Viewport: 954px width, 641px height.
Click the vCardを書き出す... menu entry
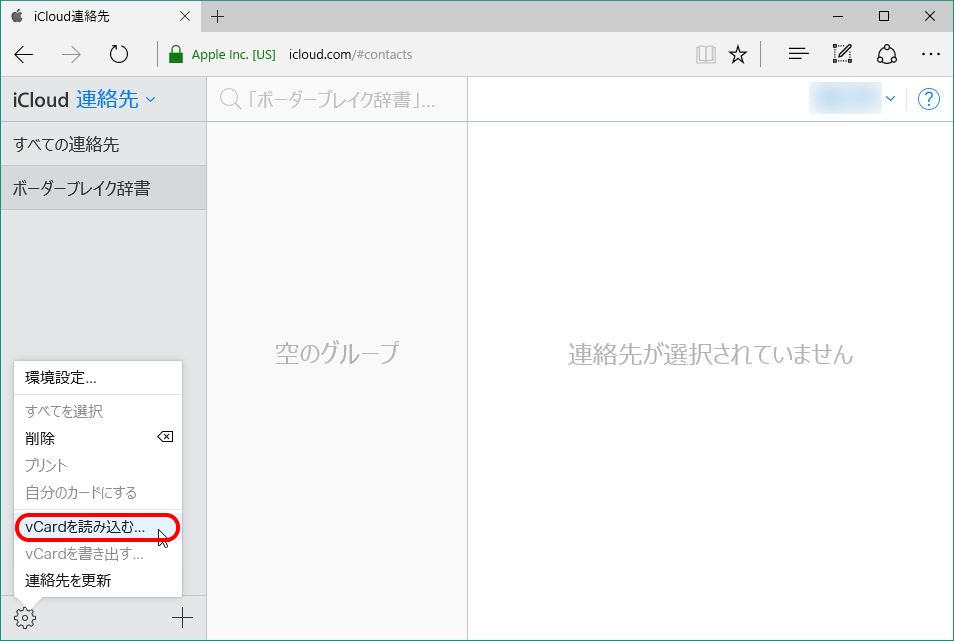click(x=97, y=553)
